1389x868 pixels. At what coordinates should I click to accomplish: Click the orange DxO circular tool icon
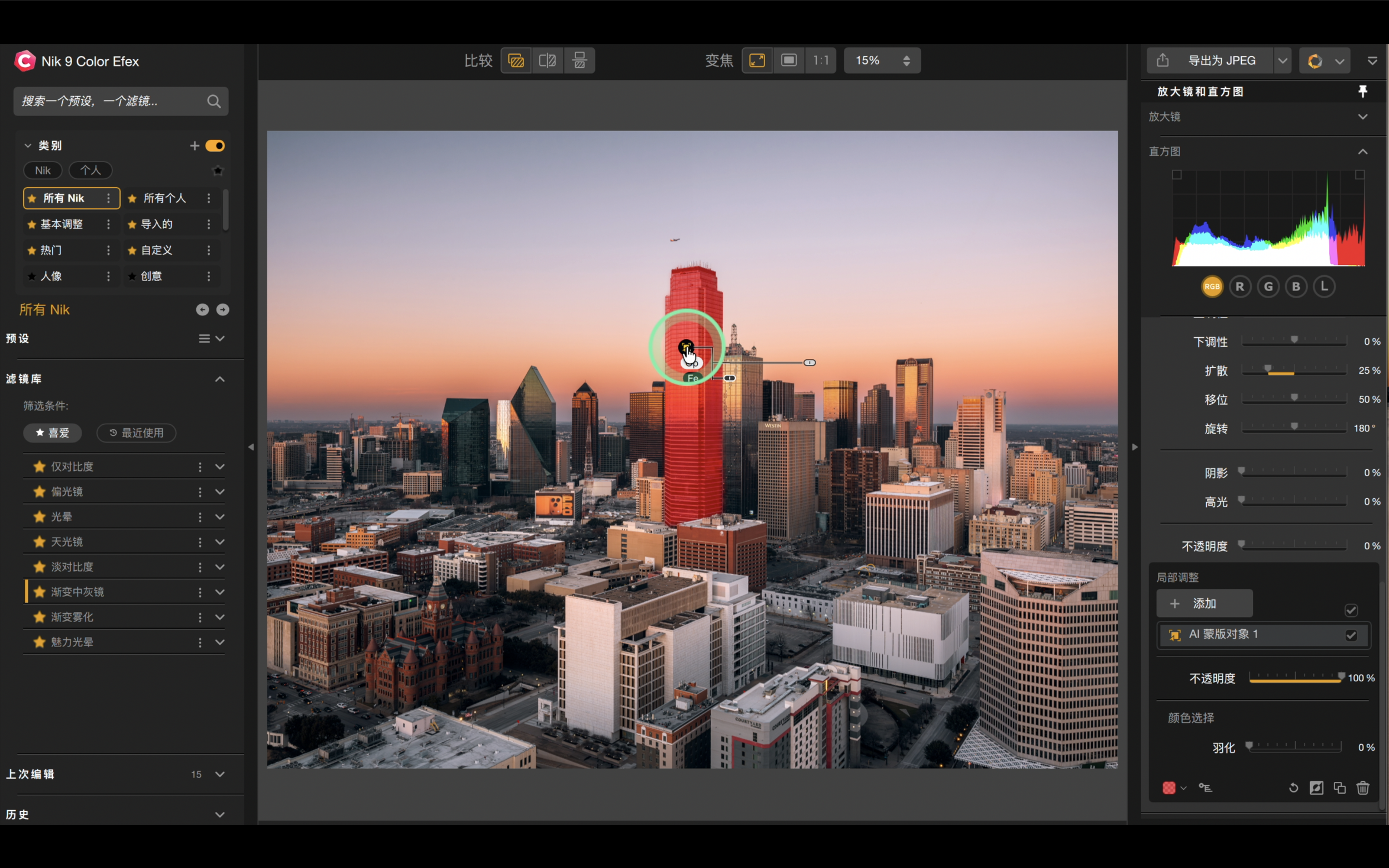click(x=1315, y=61)
